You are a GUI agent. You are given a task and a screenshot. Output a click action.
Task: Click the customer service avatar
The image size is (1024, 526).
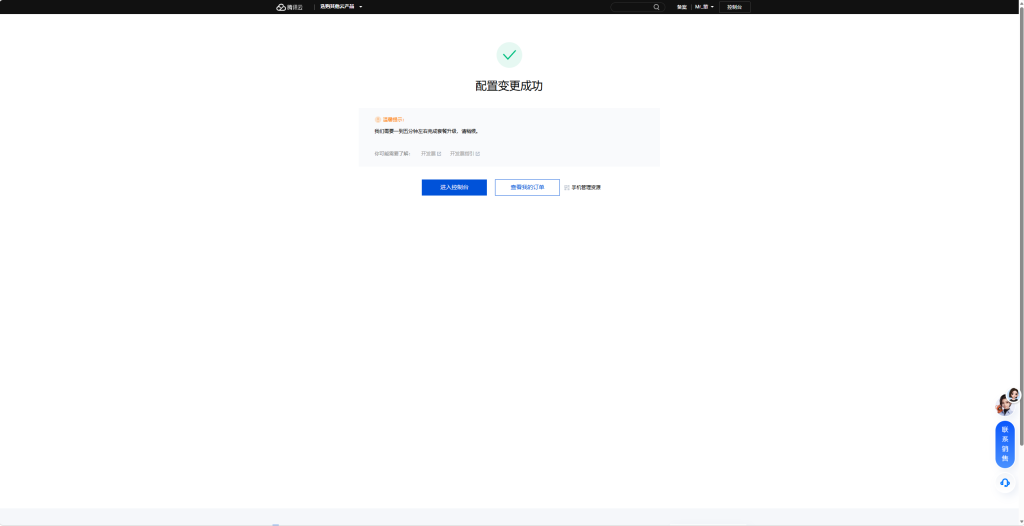(x=1007, y=403)
